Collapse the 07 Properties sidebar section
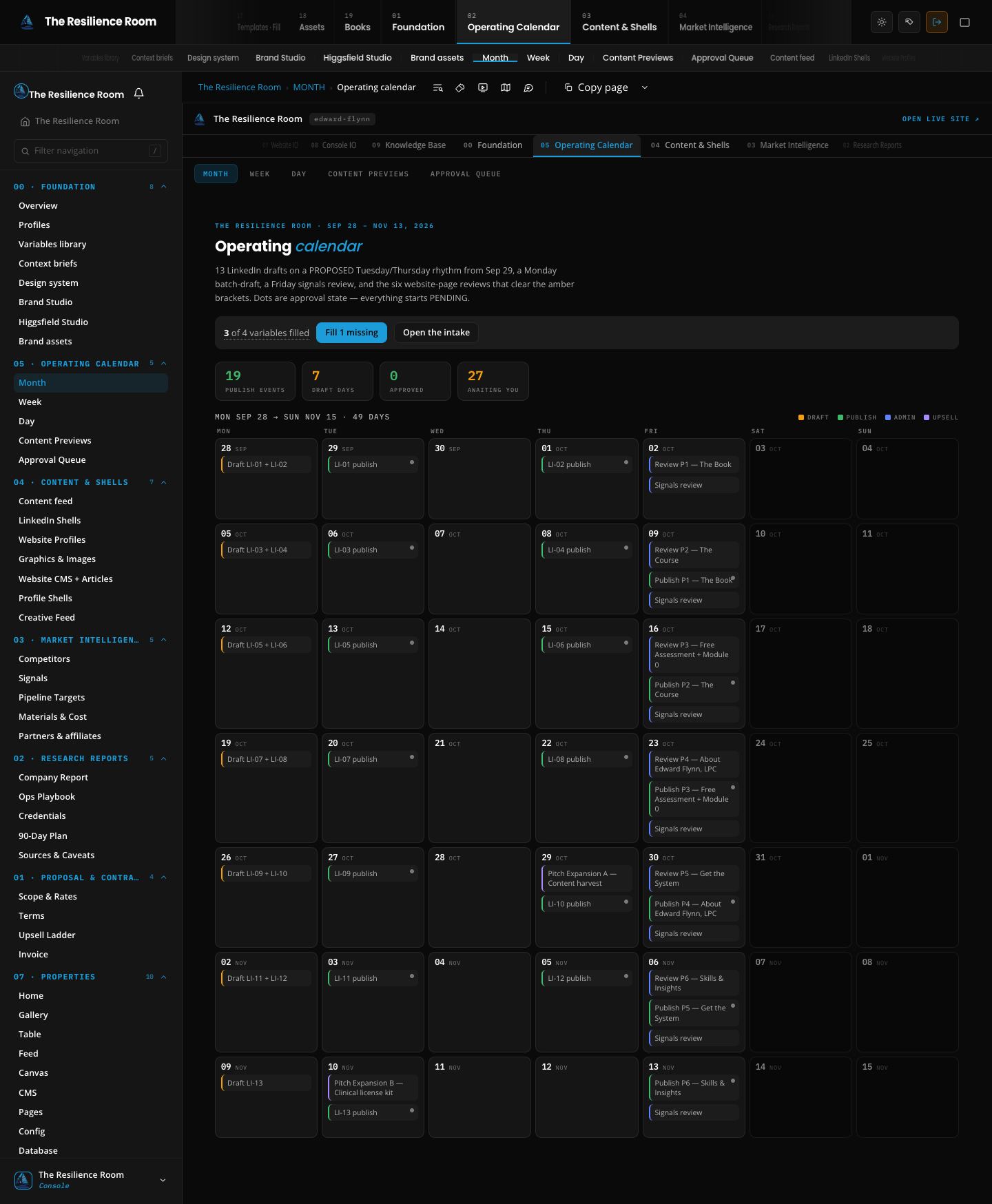The height and width of the screenshot is (1204, 992). pyautogui.click(x=164, y=977)
